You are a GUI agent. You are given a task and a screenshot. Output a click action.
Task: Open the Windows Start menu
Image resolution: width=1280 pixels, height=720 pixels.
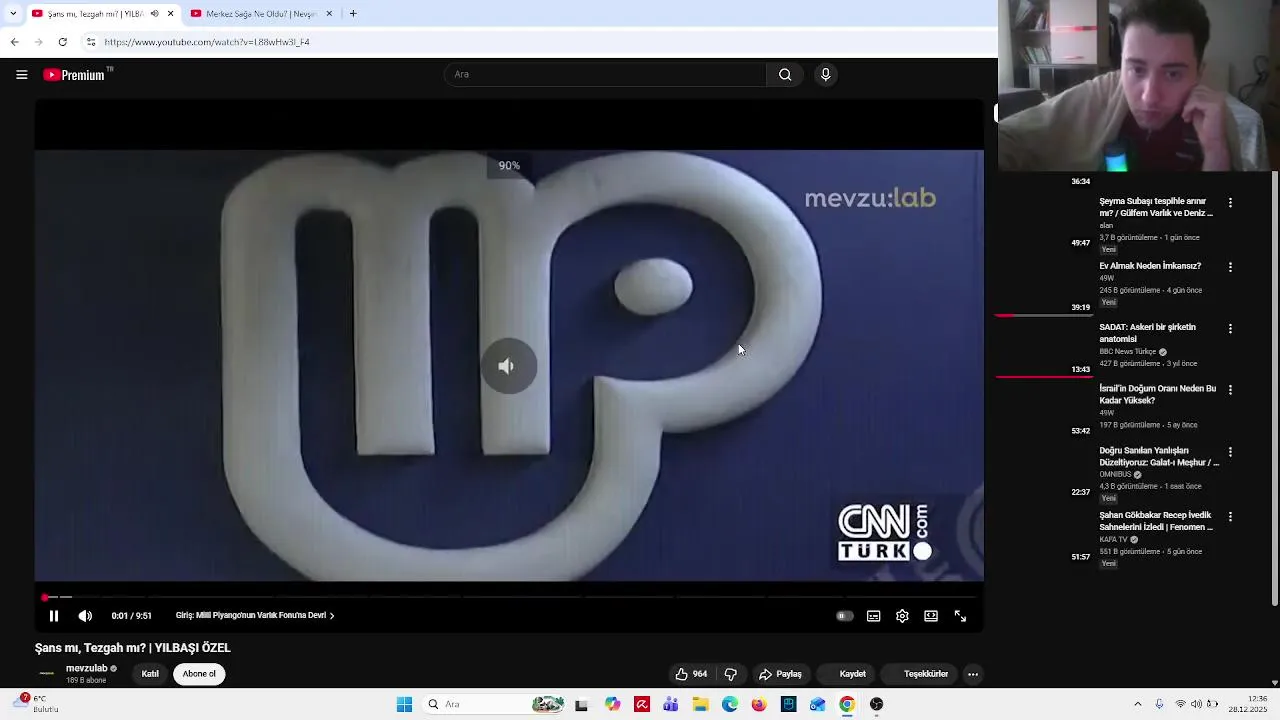404,704
